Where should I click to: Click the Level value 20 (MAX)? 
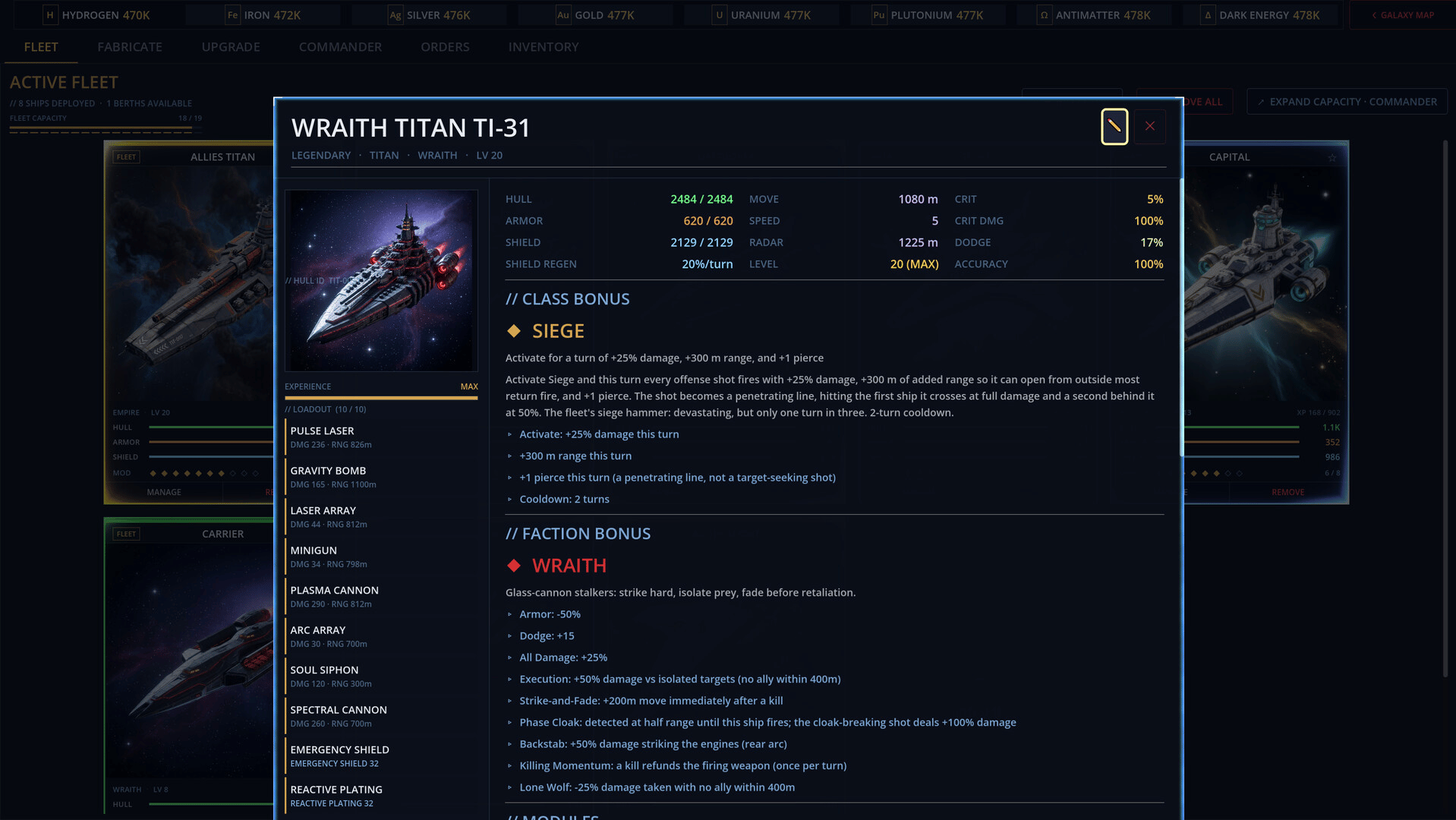click(x=914, y=264)
